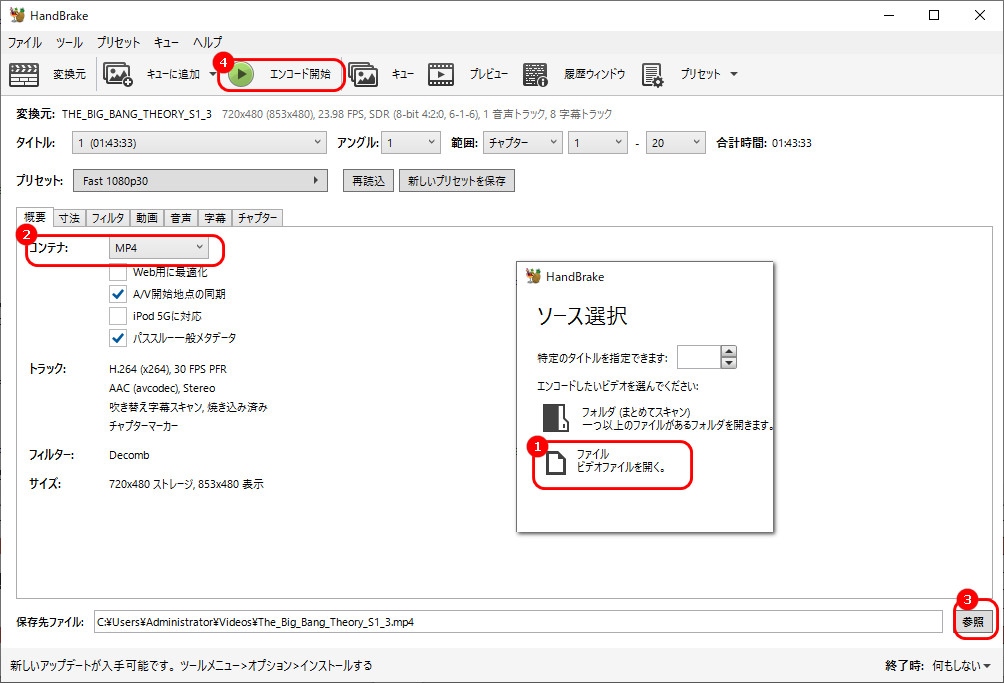The image size is (1004, 683).
Task: Click the H.264 (x264), 30 FPS PFR text
Action: click(168, 369)
